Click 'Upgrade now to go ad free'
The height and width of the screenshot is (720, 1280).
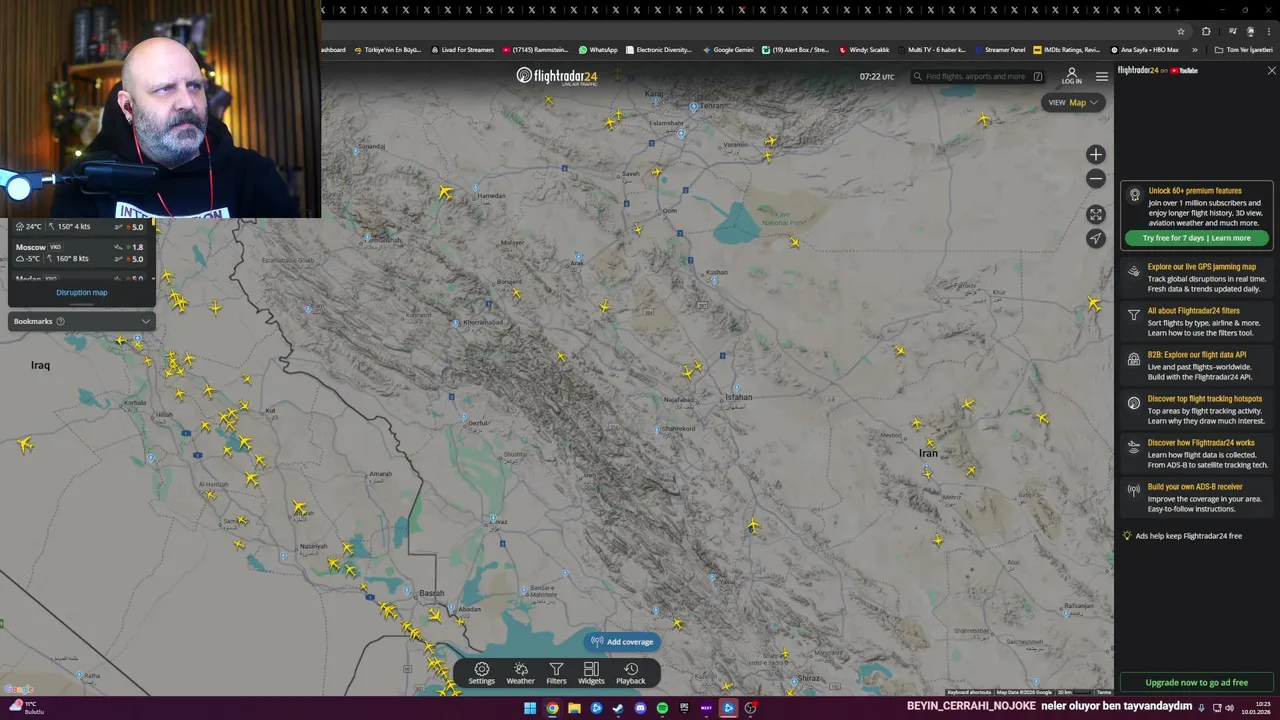coord(1196,682)
